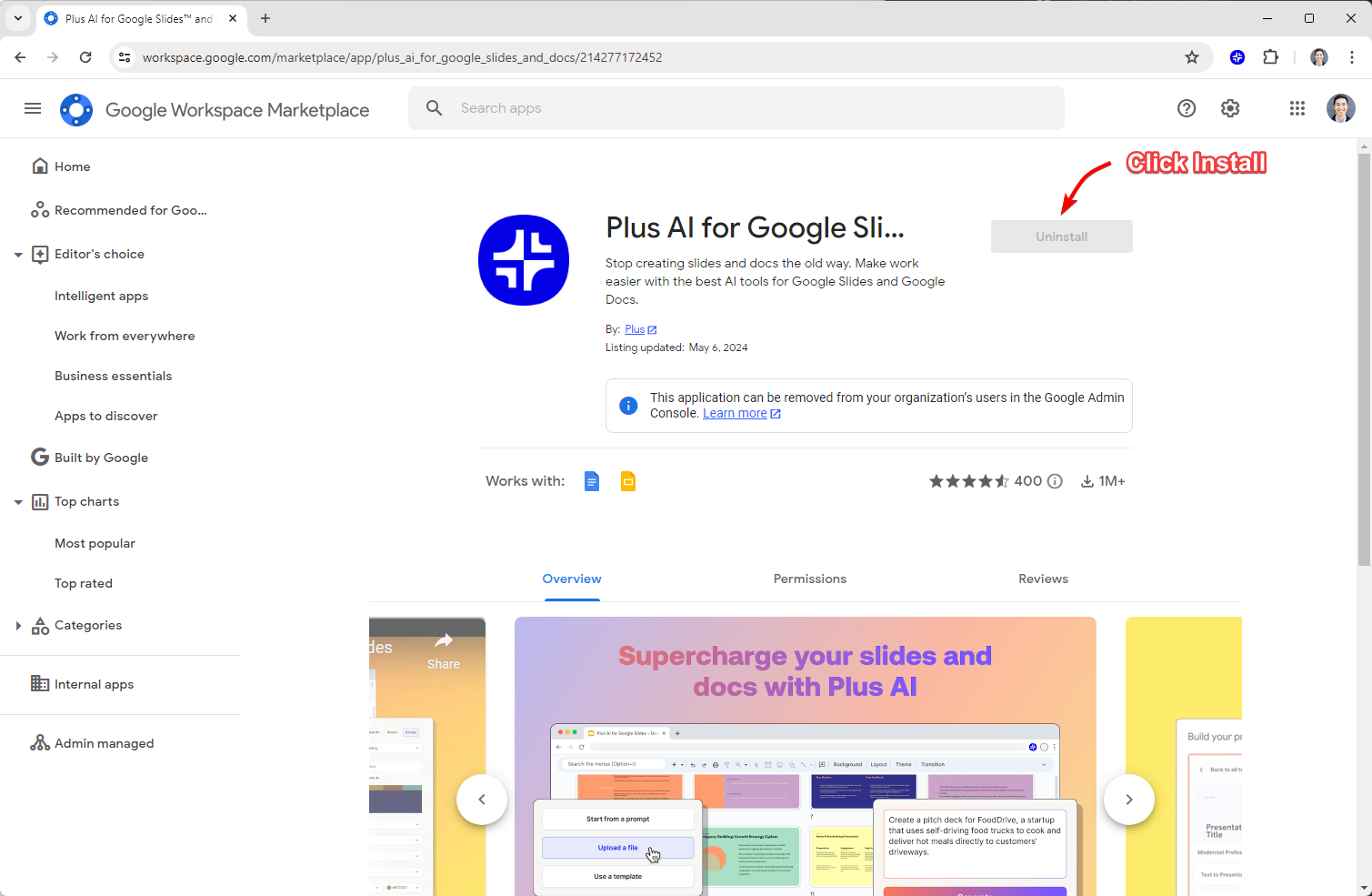1372x896 pixels.
Task: Click the rating info icon beside 400
Action: (1055, 481)
